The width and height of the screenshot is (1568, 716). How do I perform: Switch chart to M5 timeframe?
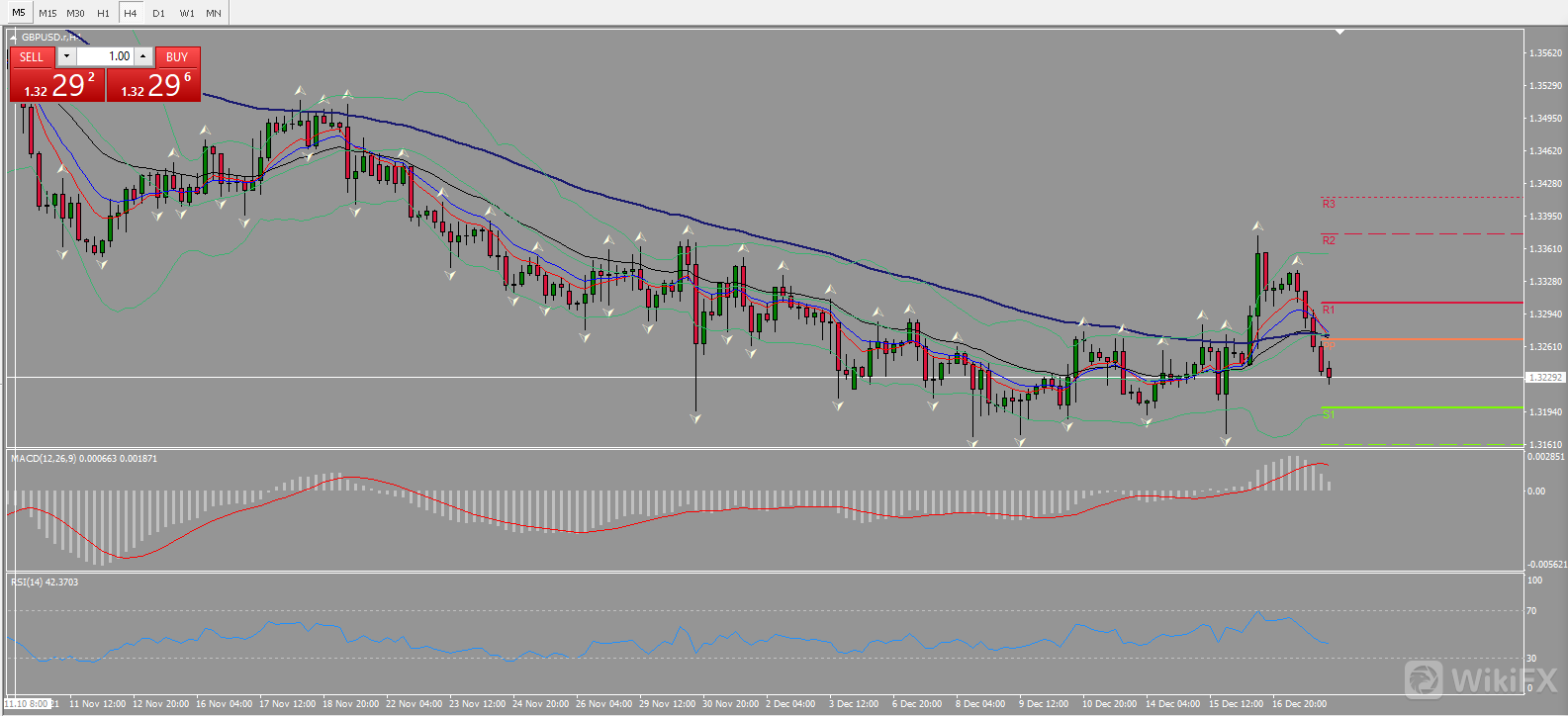(18, 13)
